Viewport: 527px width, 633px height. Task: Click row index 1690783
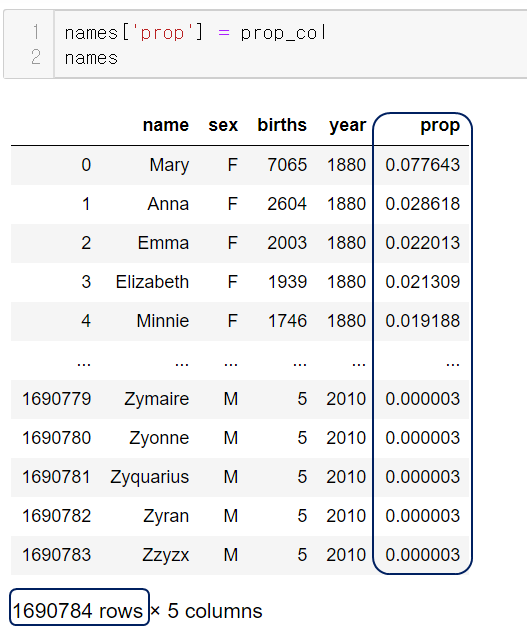click(x=57, y=555)
